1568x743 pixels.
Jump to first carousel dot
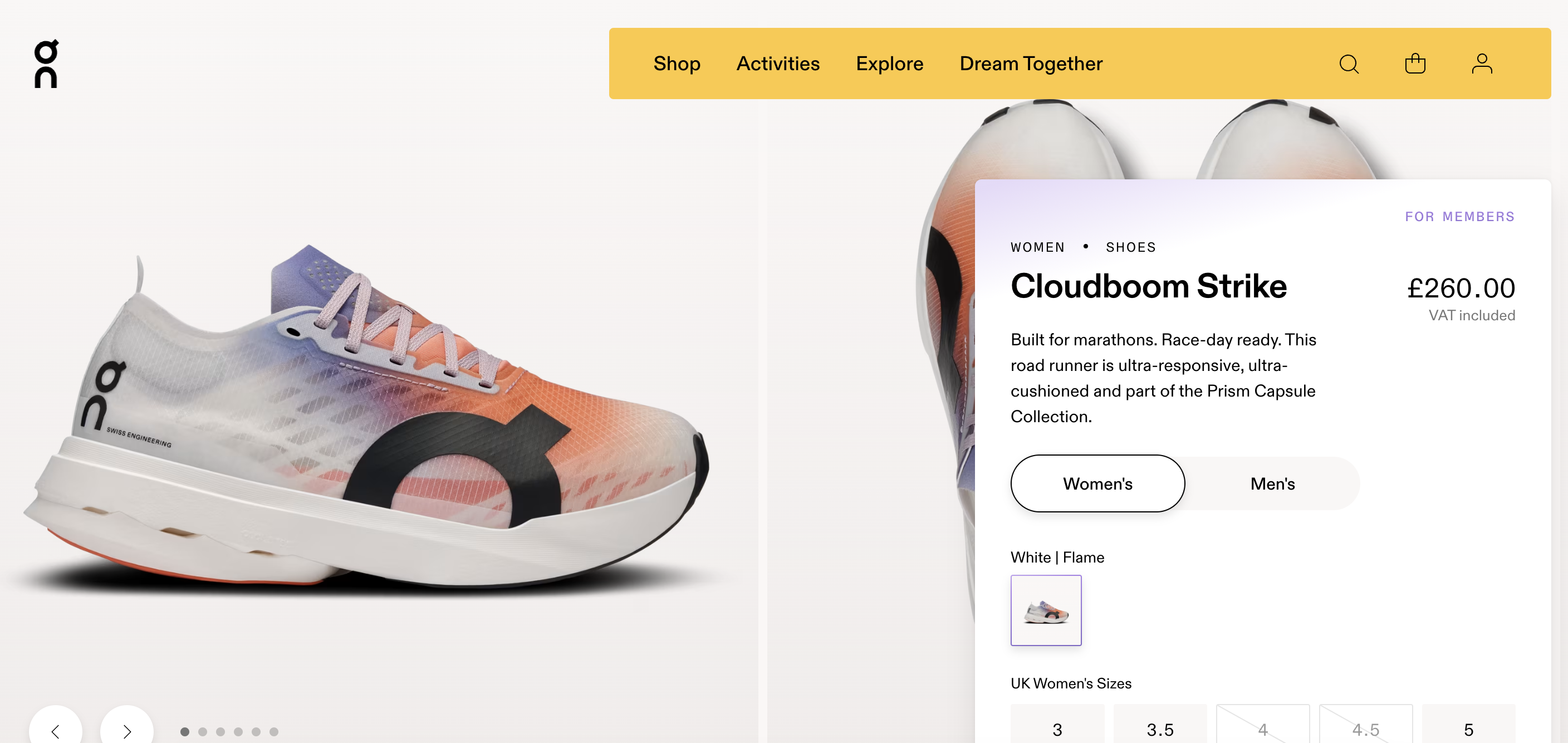(x=185, y=731)
